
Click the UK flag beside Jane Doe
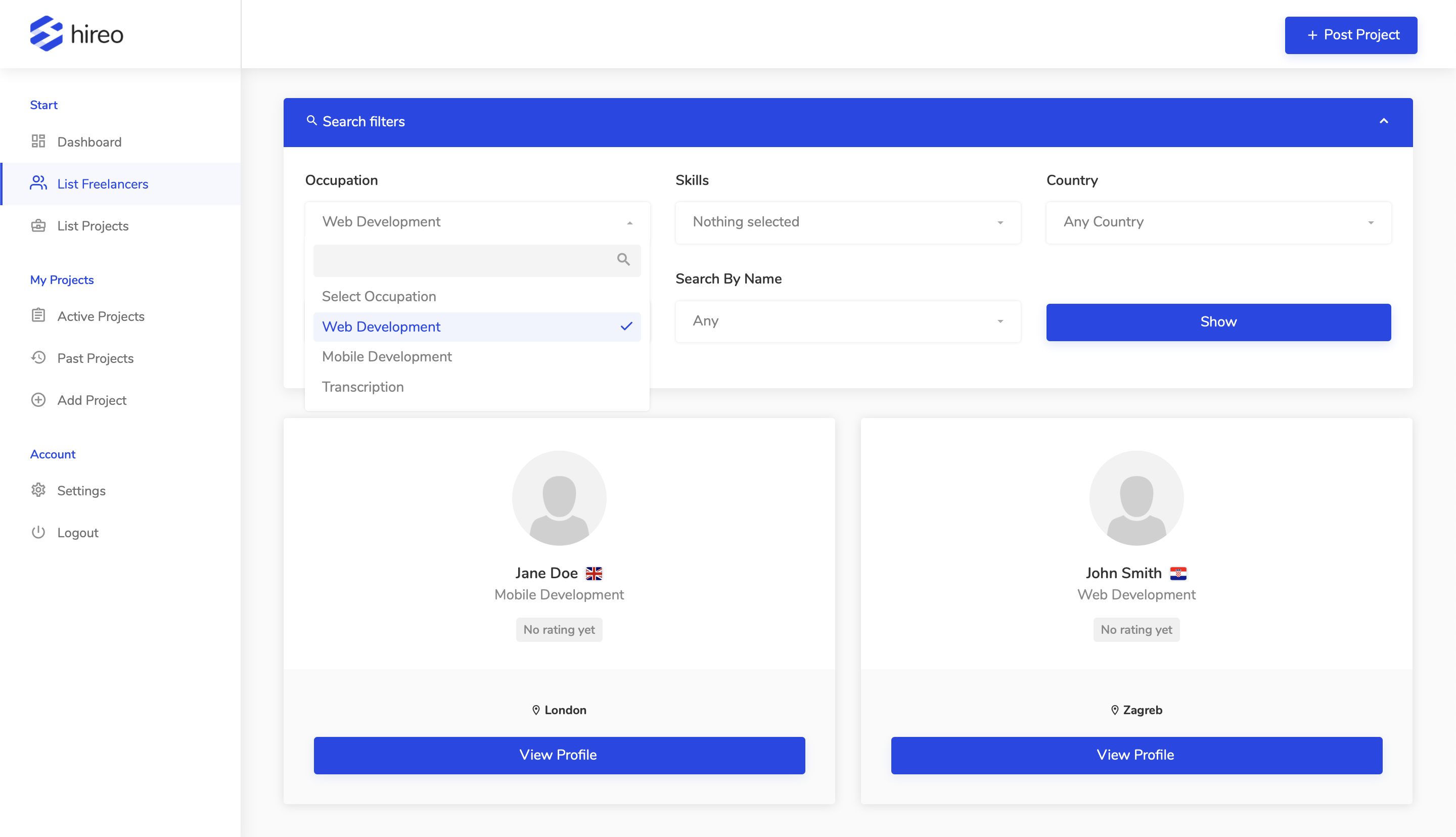(x=594, y=573)
